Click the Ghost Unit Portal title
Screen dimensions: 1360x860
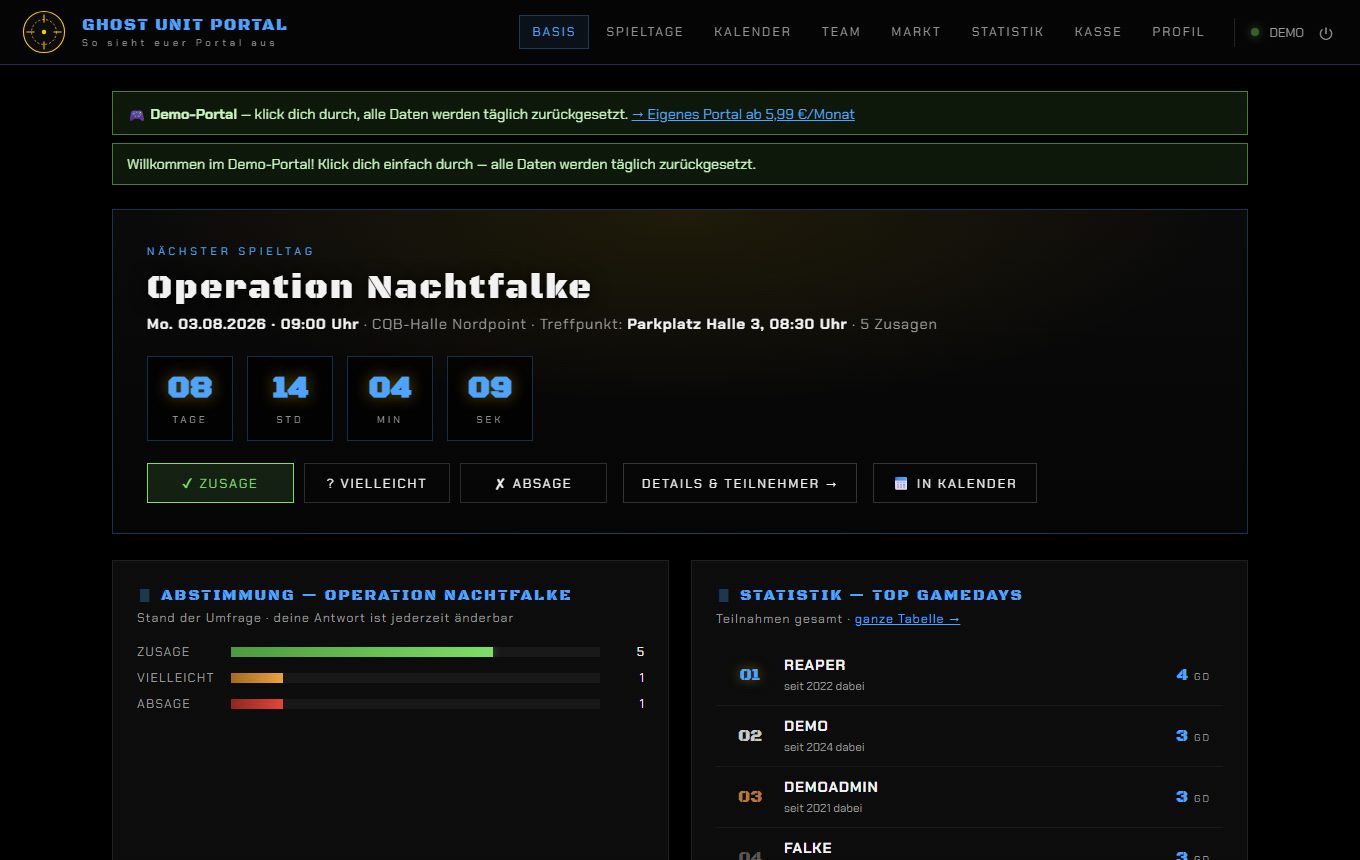click(184, 24)
